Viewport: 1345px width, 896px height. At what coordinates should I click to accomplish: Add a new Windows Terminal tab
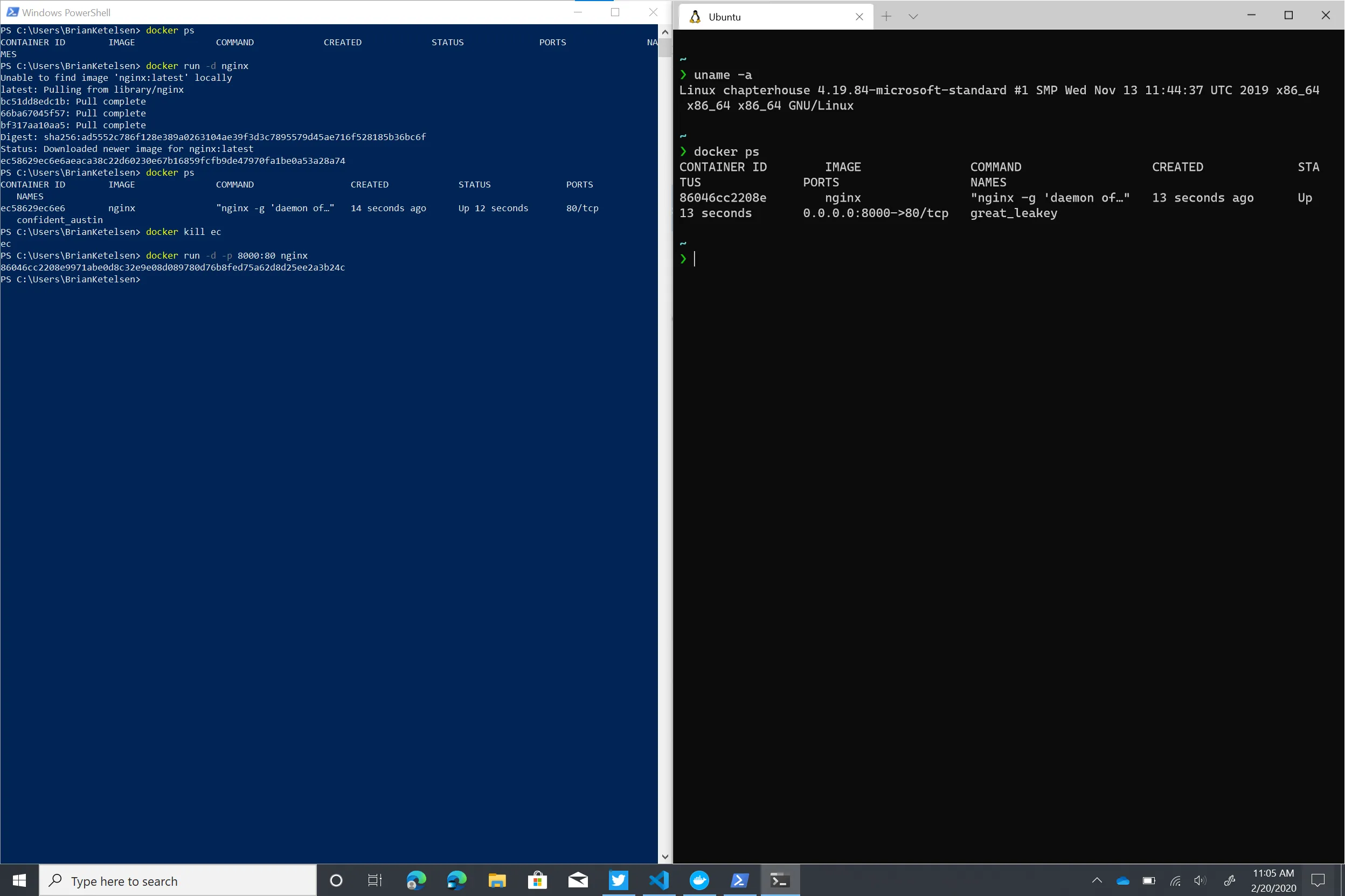coord(886,17)
